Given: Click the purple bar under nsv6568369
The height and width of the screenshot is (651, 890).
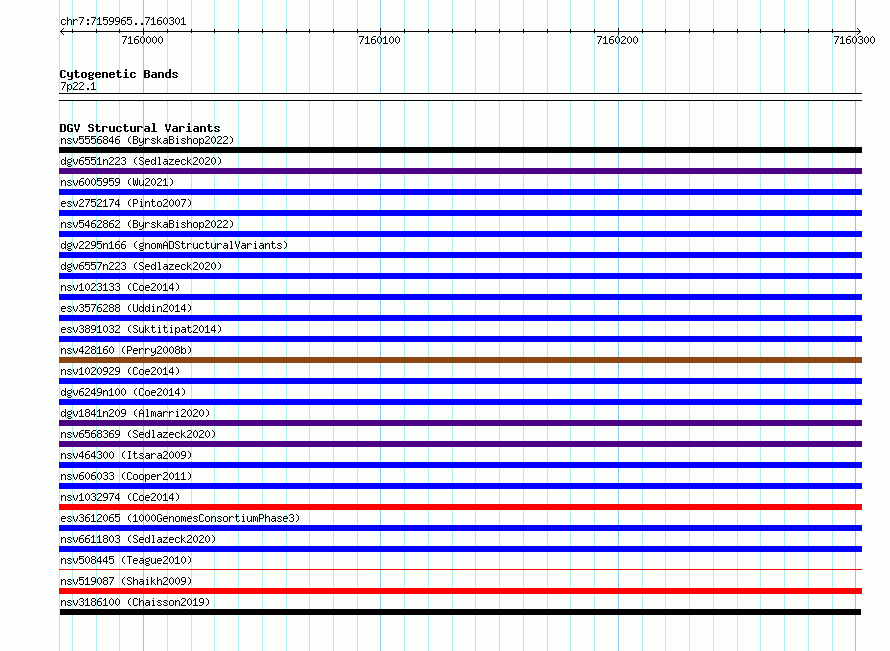Looking at the screenshot, I should click(x=460, y=444).
